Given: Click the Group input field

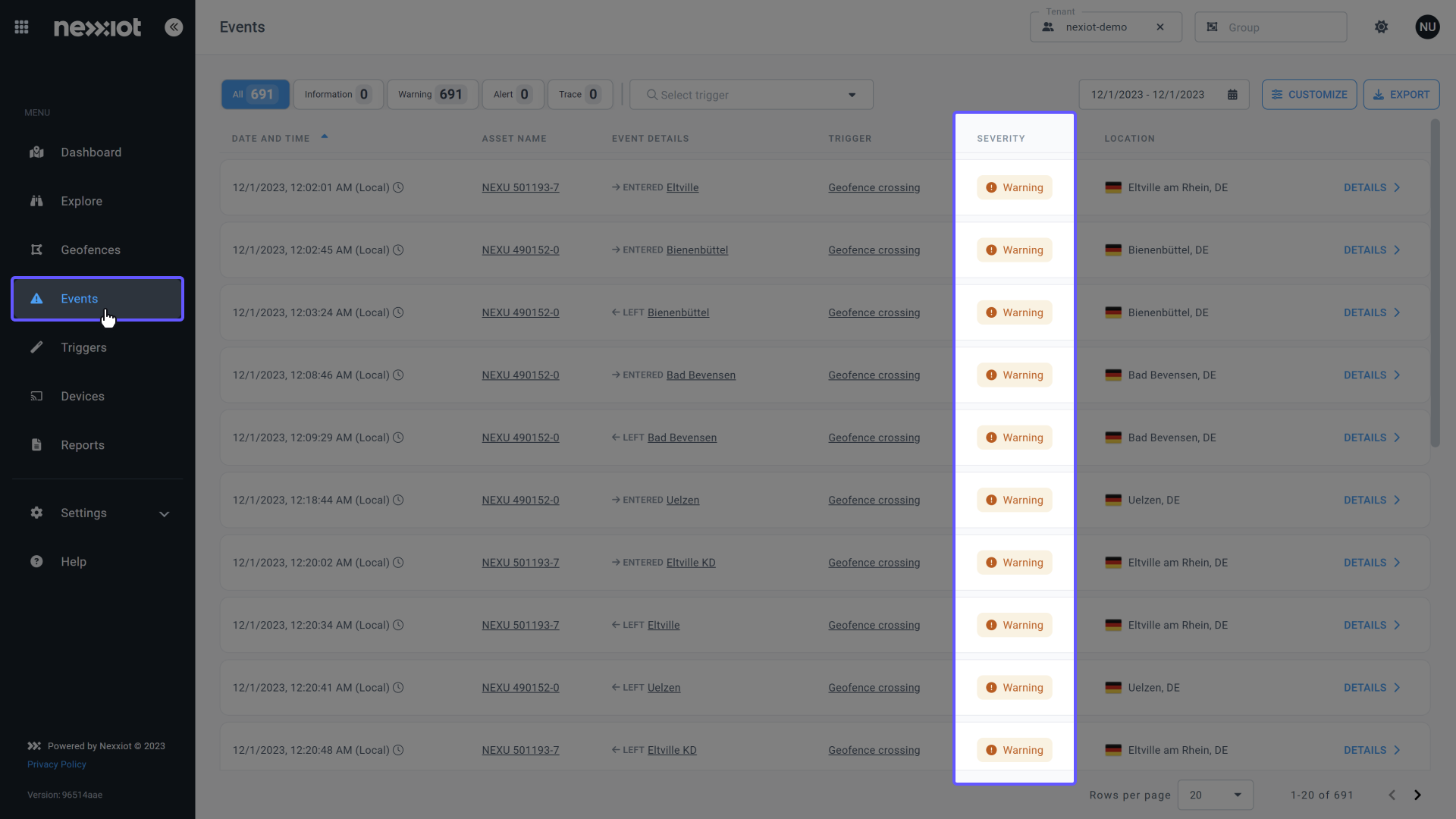Looking at the screenshot, I should point(1270,27).
